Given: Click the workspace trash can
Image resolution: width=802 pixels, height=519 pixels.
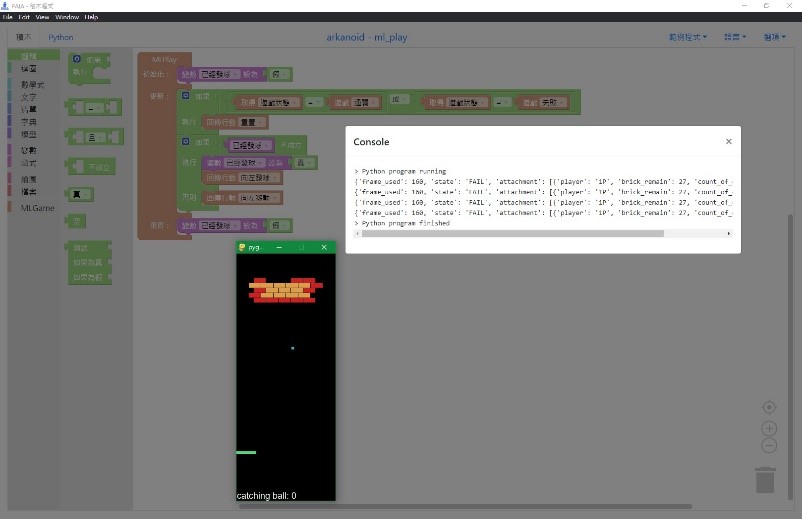Looking at the screenshot, I should [x=765, y=480].
